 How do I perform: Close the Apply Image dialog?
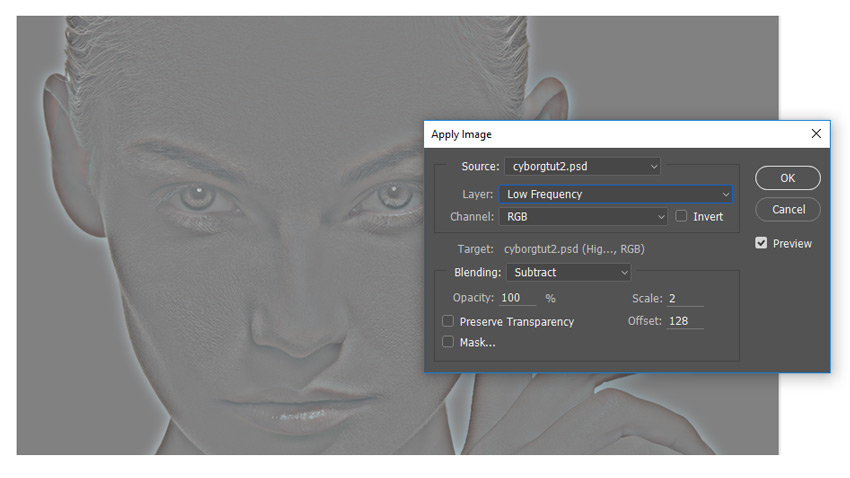(816, 134)
